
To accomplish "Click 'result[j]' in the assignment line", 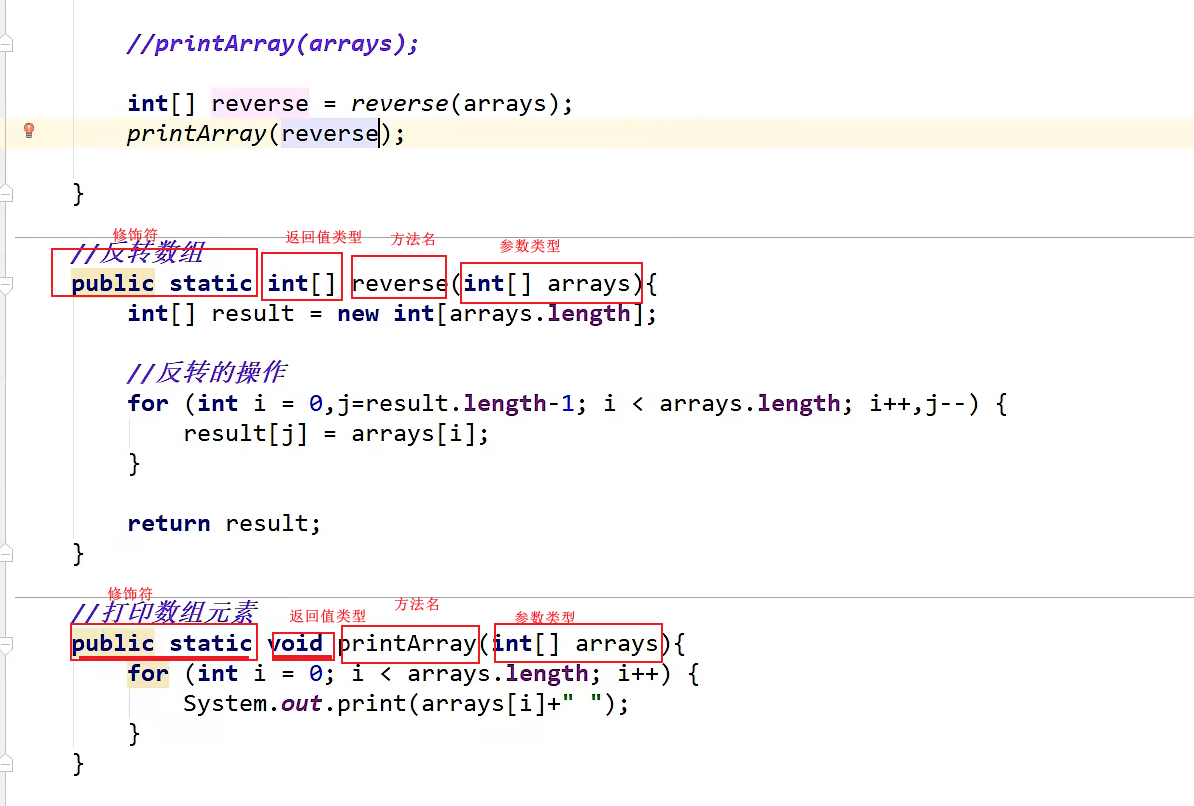I will click(245, 434).
